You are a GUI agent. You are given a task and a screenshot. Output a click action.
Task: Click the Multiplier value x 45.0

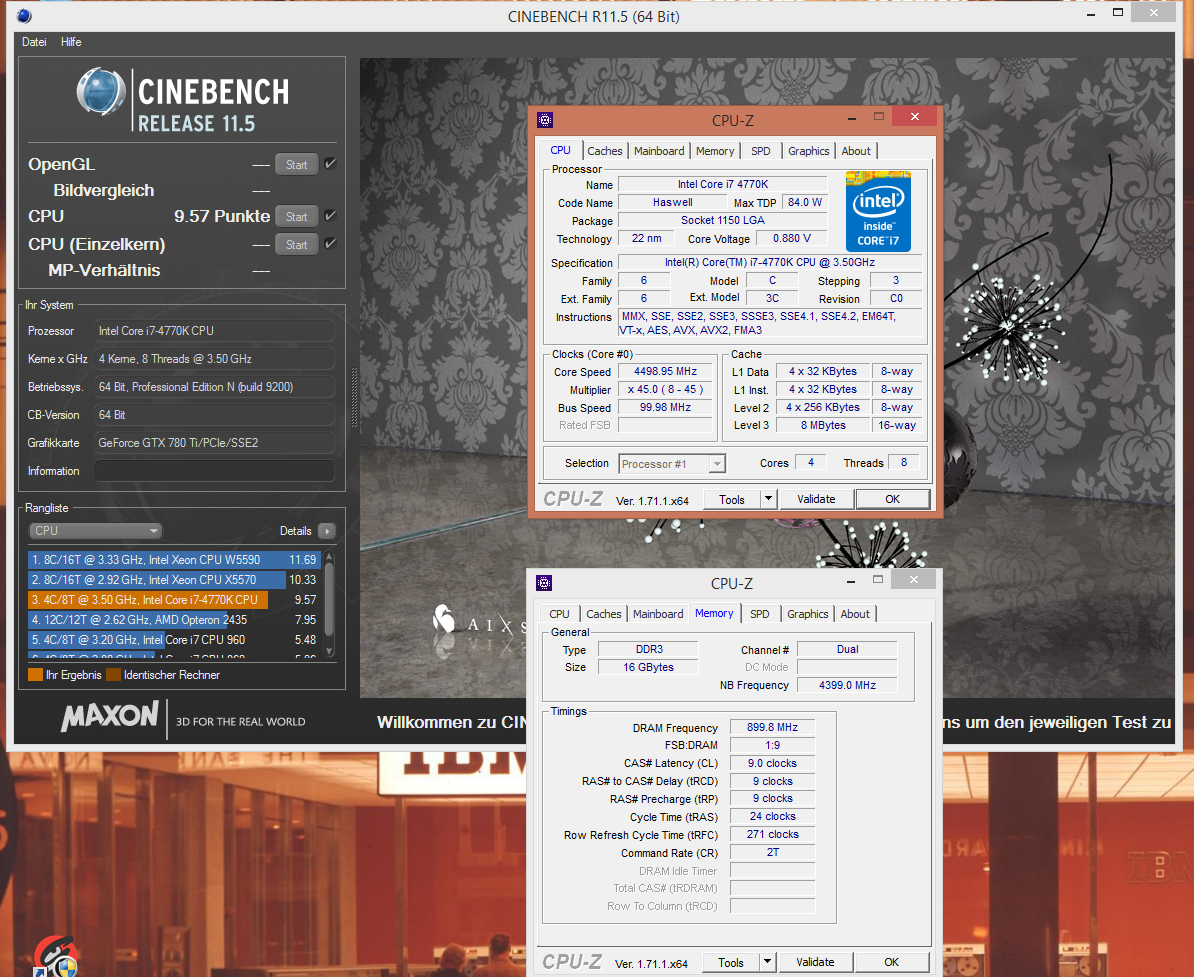coord(666,389)
